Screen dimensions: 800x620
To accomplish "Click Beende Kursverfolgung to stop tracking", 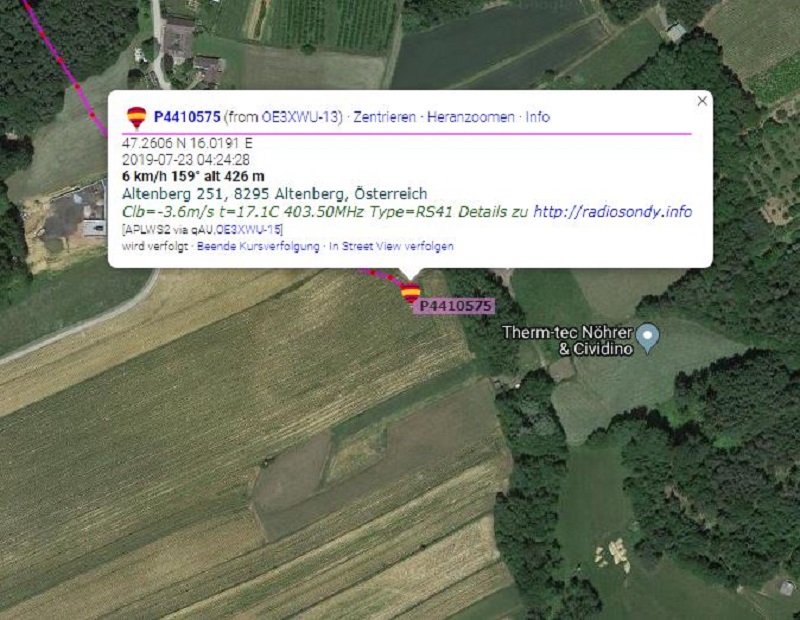I will (258, 246).
